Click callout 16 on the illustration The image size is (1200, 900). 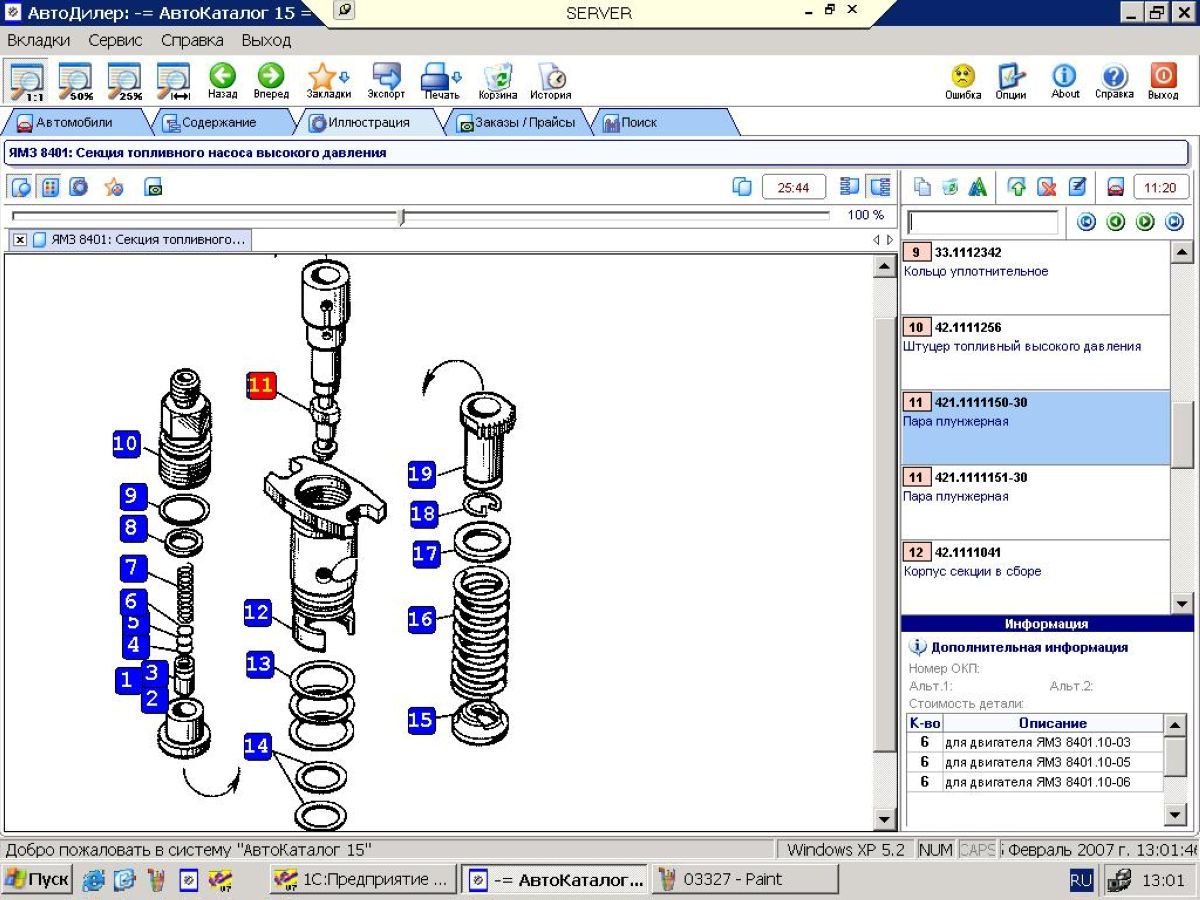point(422,620)
